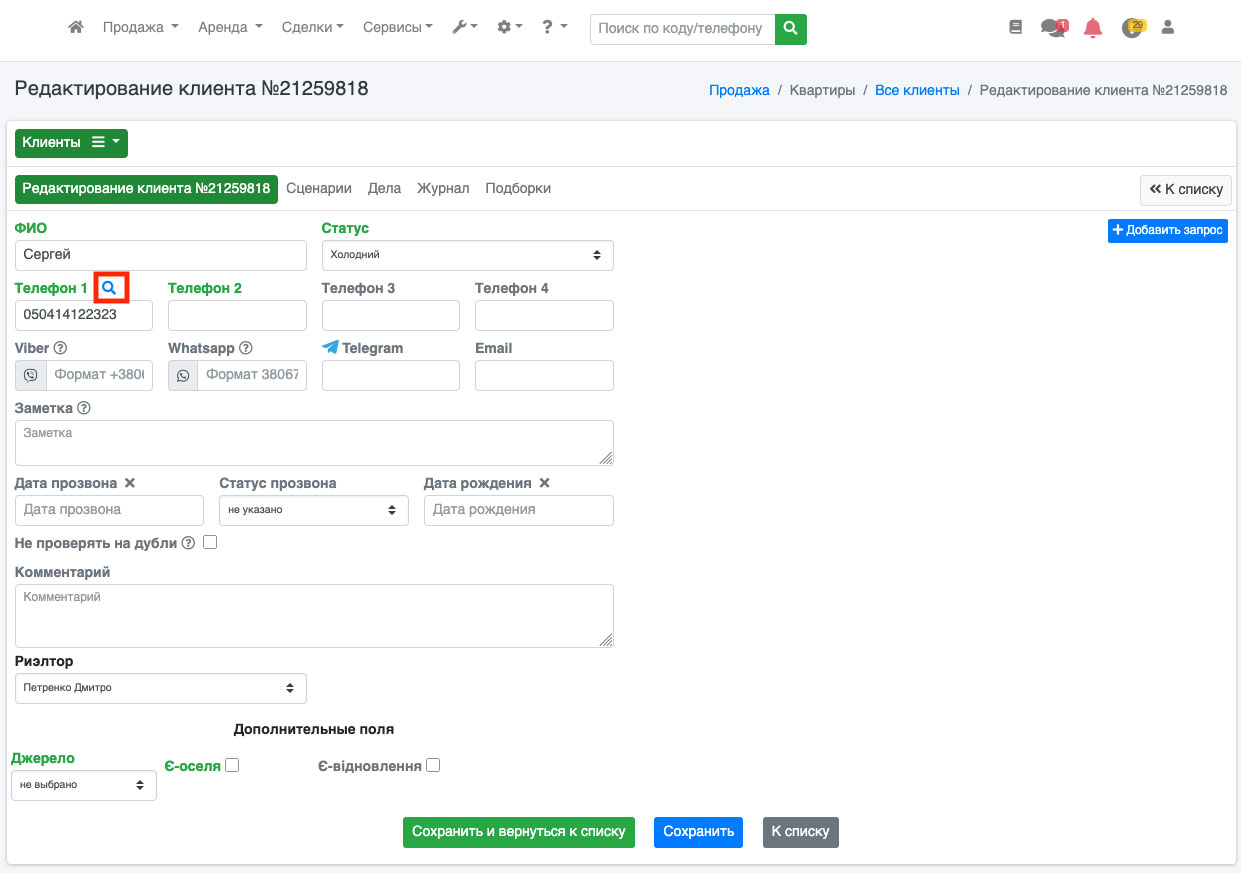
Task: Open the Продажа menu
Action: (x=140, y=28)
